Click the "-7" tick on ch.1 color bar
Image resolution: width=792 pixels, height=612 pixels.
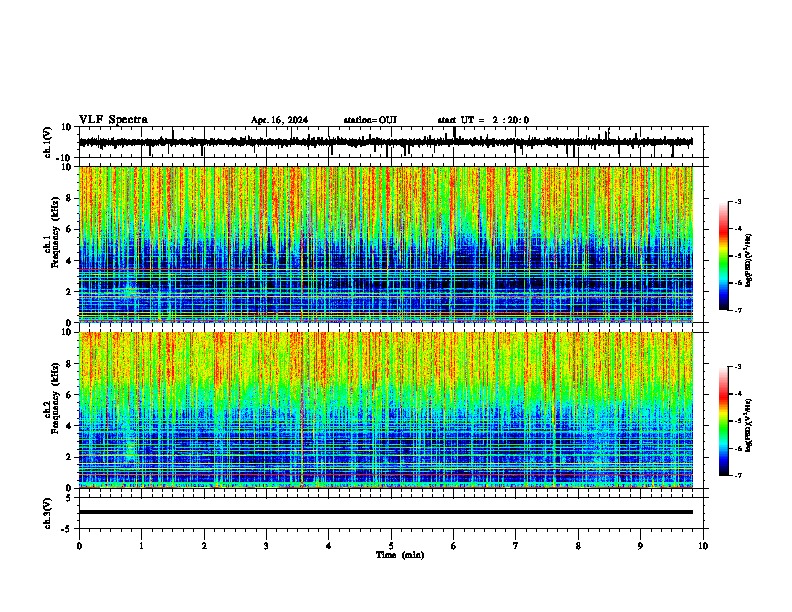[x=738, y=310]
